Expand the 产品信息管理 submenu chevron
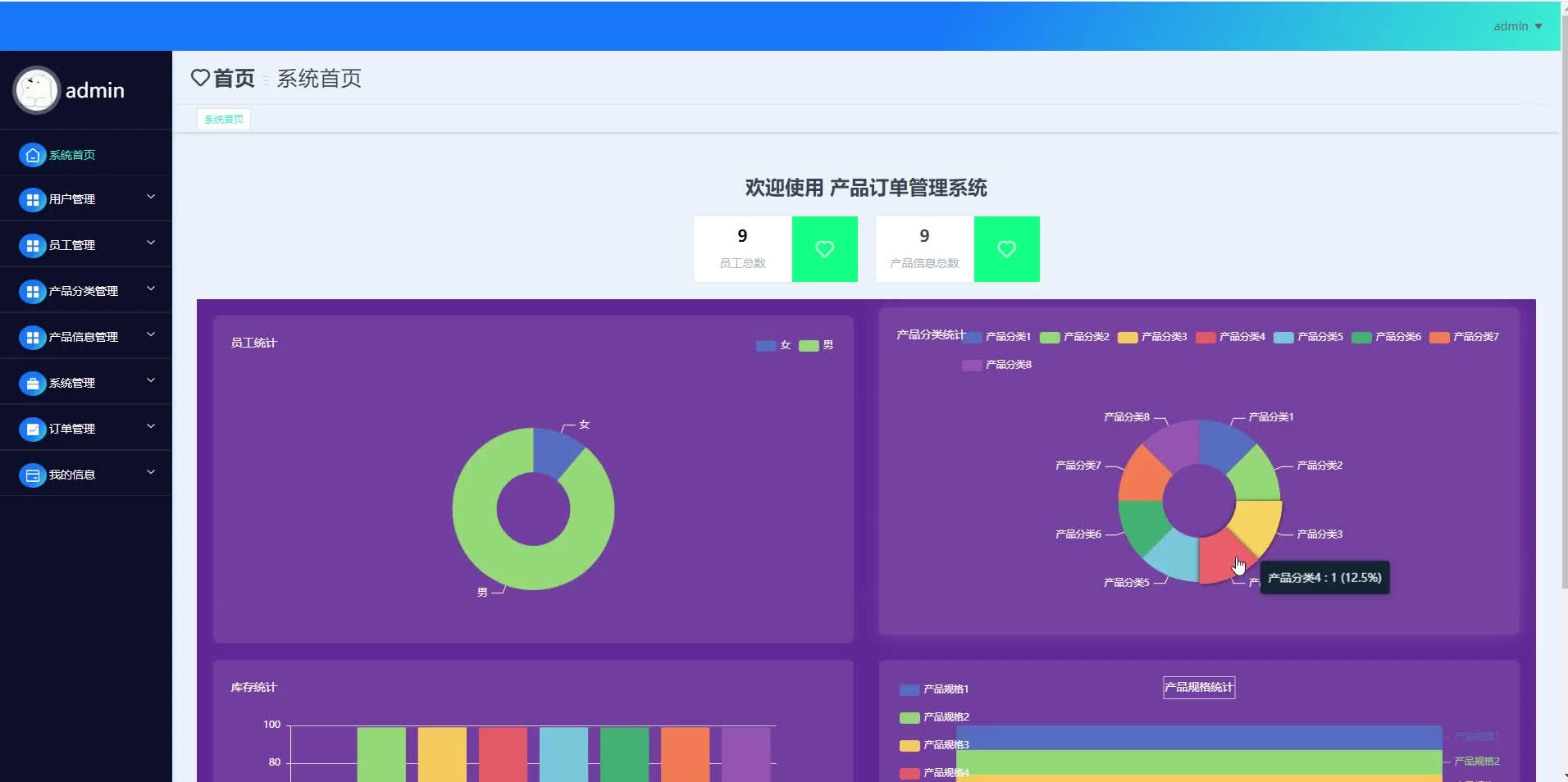Viewport: 1568px width, 782px height. (x=151, y=334)
